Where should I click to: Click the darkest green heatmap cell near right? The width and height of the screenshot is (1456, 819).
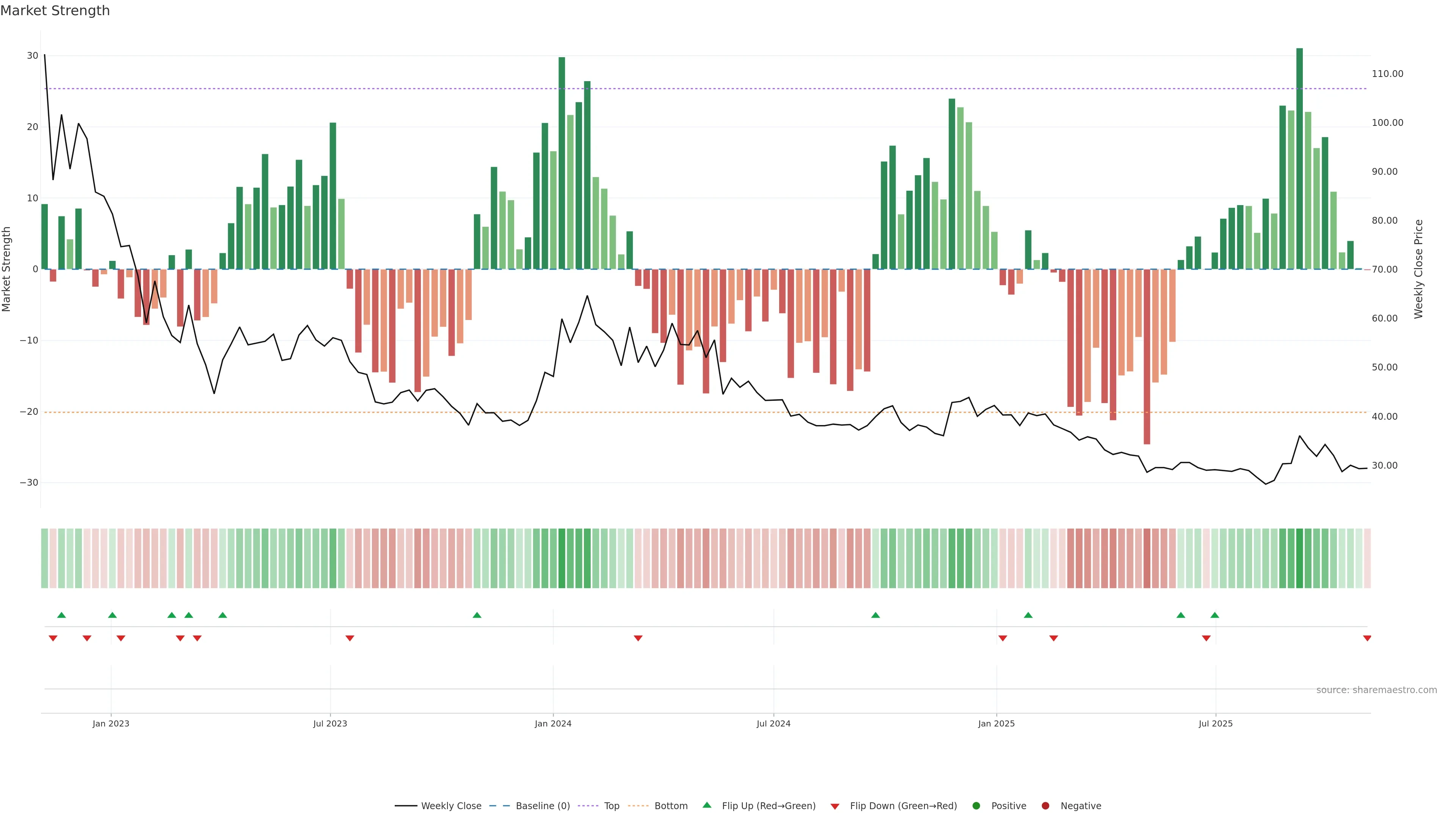tap(1299, 559)
